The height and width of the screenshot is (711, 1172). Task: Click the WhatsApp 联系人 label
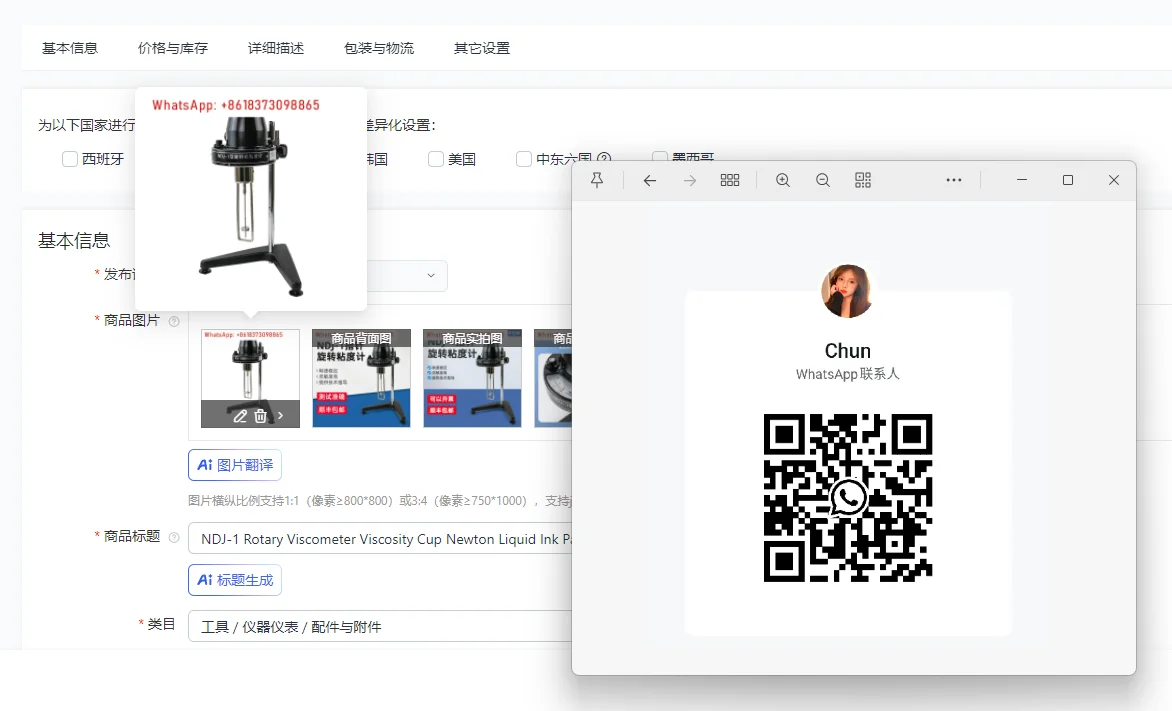tap(848, 374)
